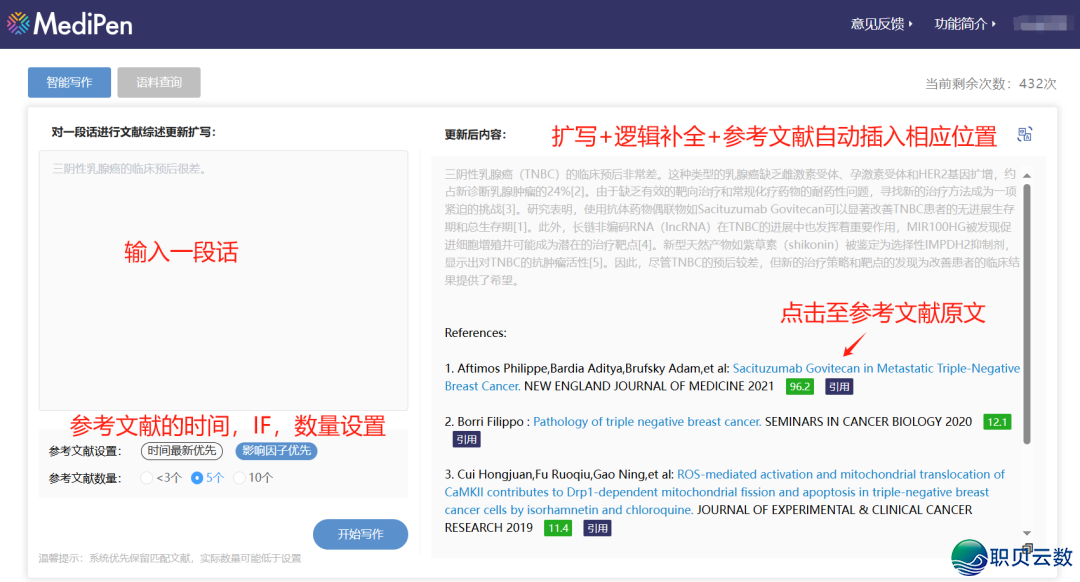The image size is (1080, 582).
Task: Click the 引用 badge of reference 3
Action: 597,528
